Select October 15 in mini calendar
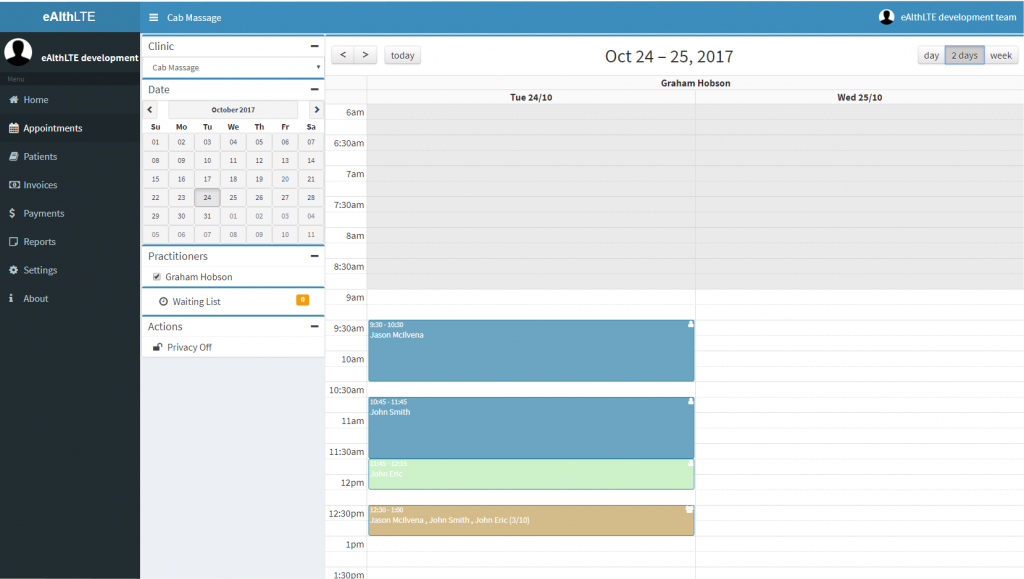1024x579 pixels. click(155, 179)
